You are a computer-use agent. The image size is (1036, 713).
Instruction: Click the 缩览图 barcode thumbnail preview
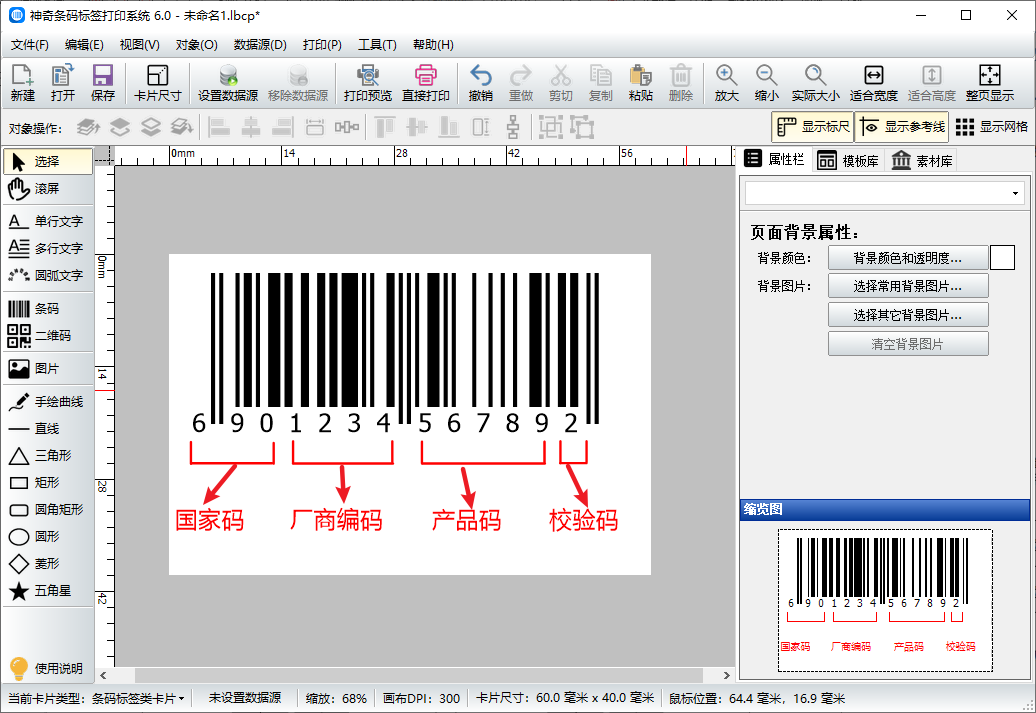coord(885,600)
